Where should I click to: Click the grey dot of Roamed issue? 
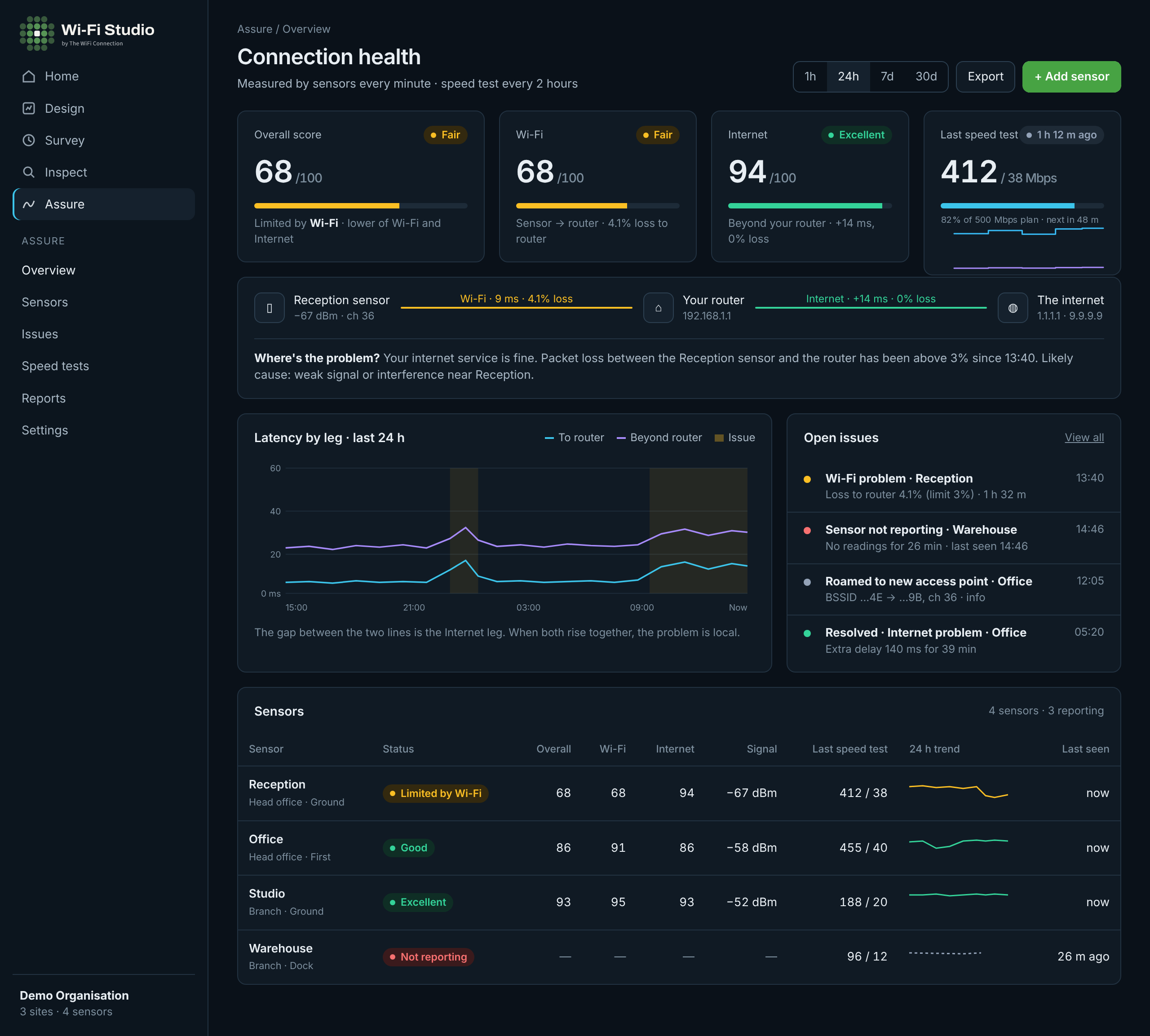click(x=807, y=582)
